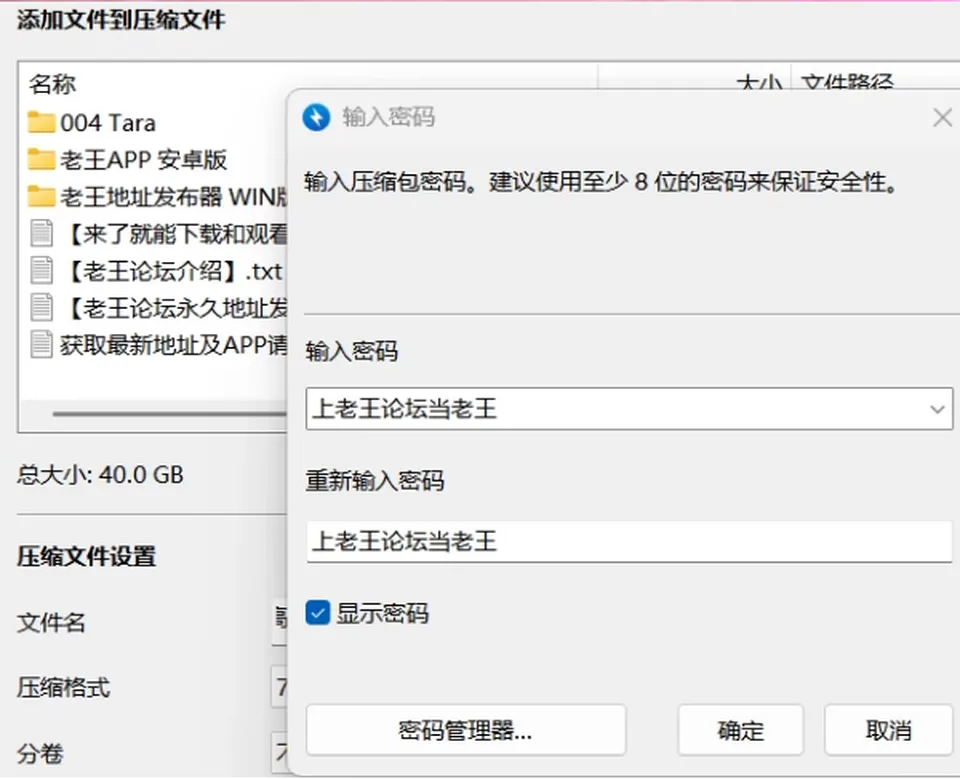Click the folder icon for 老王地址发布器
960x779 pixels.
[x=41, y=197]
